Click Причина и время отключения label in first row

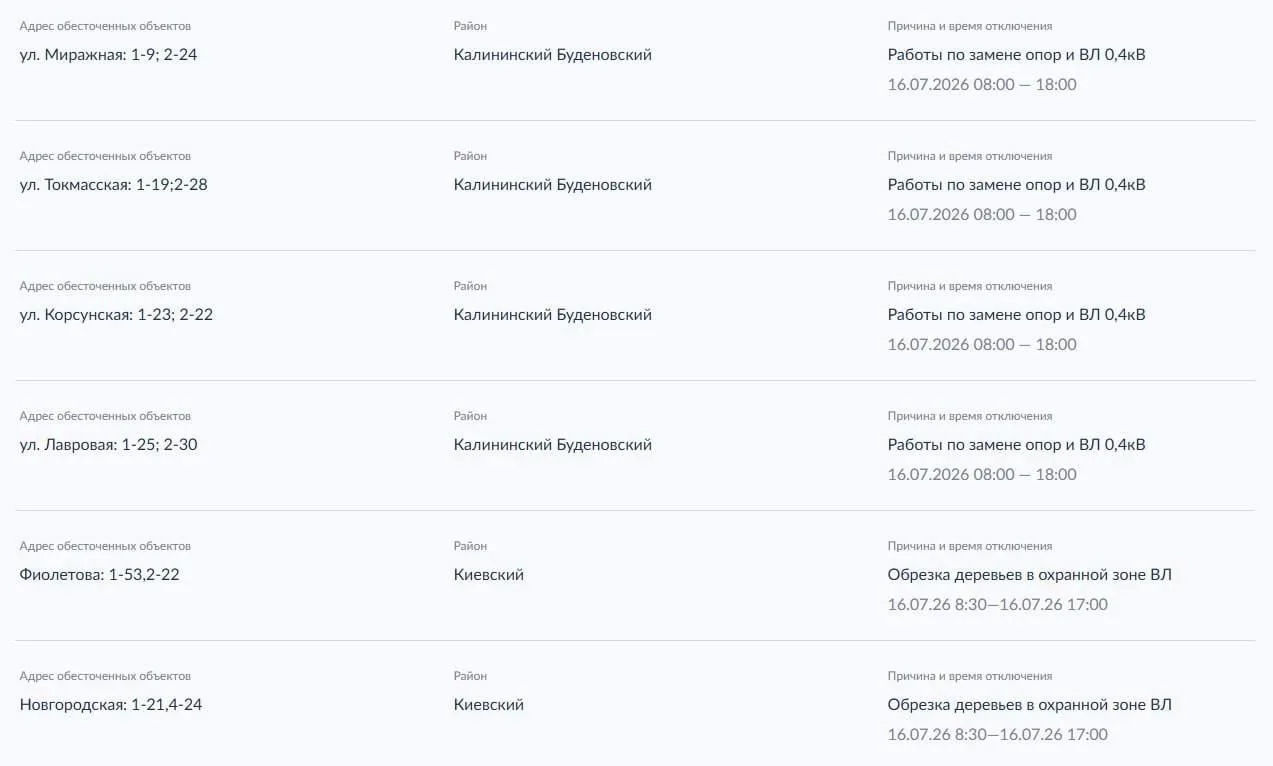point(970,26)
